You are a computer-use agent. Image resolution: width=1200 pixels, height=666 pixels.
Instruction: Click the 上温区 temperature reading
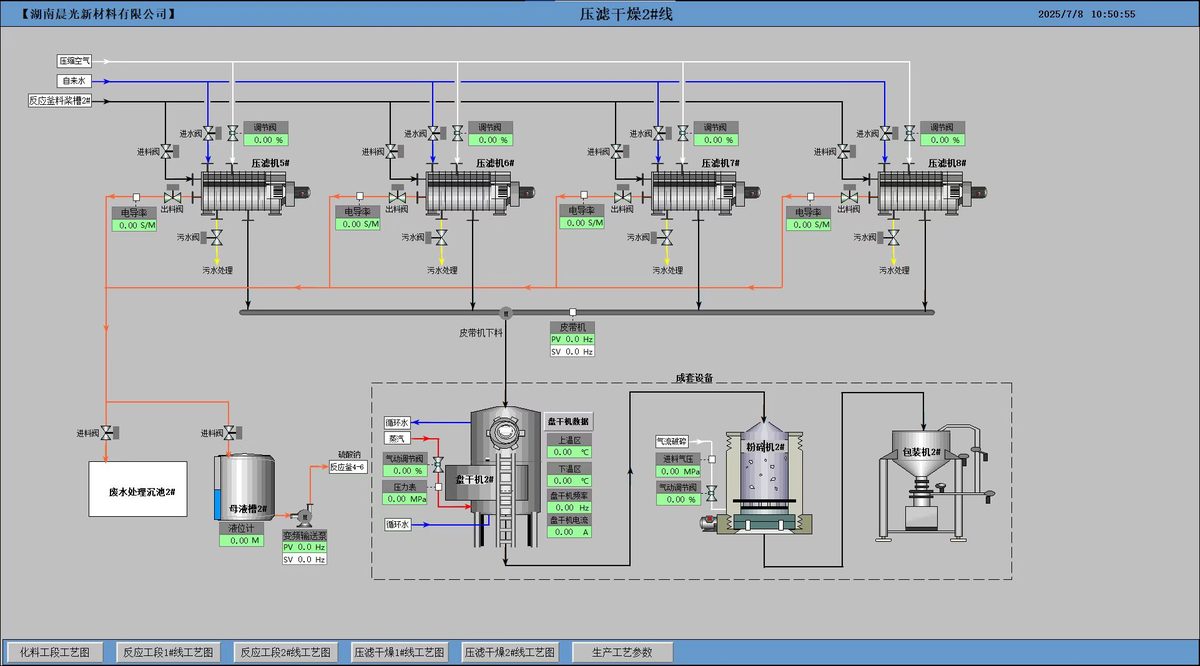569,452
